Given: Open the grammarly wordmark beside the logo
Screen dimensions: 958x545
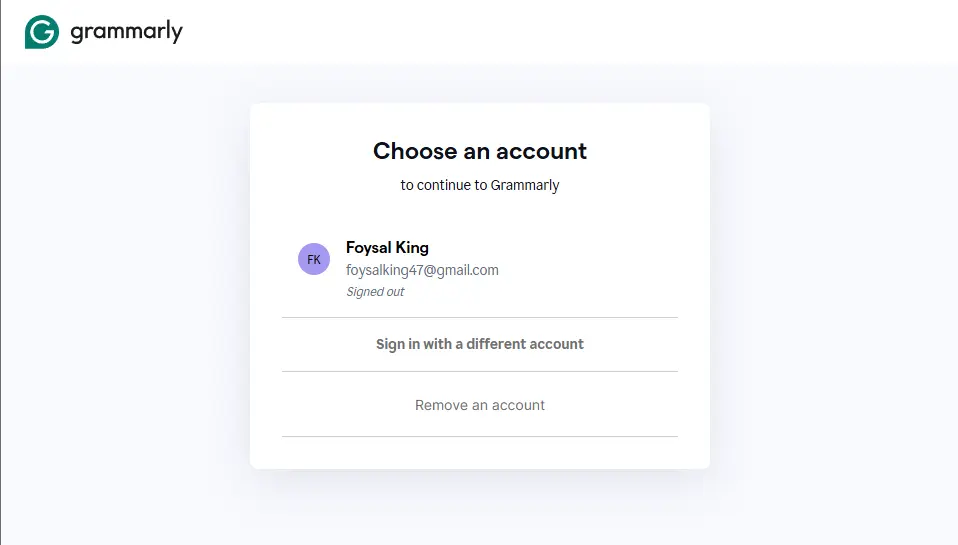Looking at the screenshot, I should click(x=126, y=32).
